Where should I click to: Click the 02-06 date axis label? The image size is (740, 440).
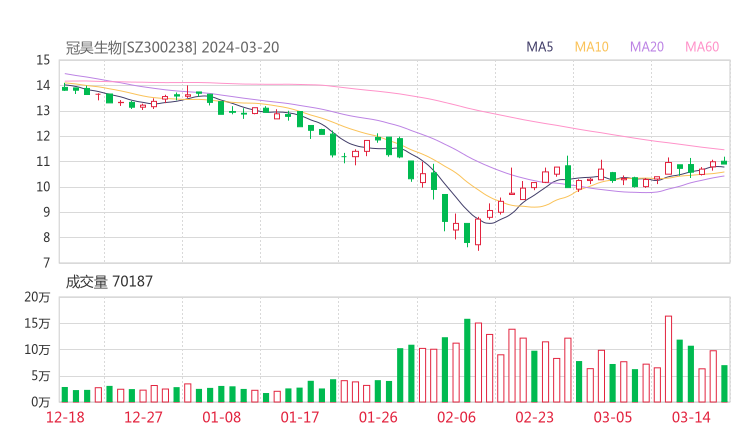[x=456, y=417]
